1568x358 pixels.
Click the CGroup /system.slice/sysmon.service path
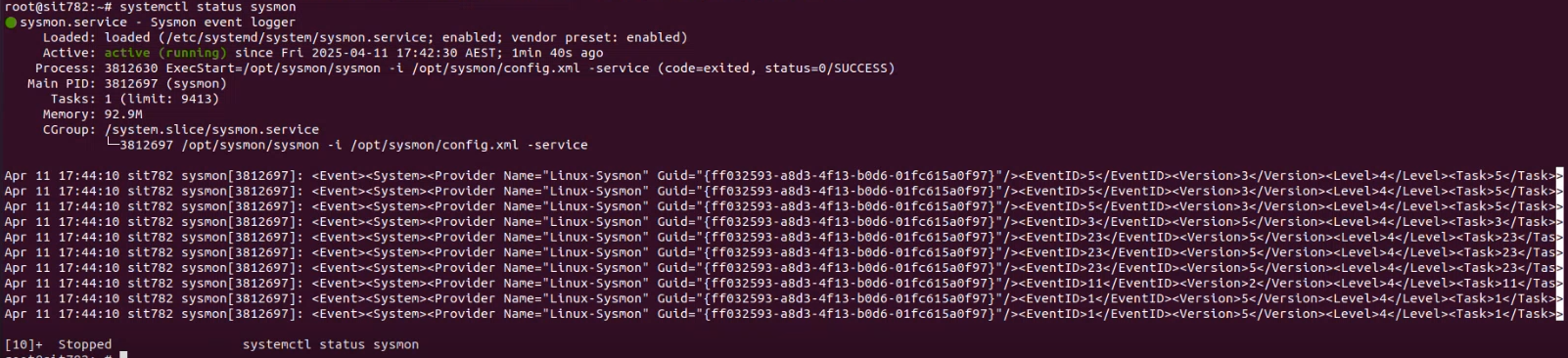point(211,130)
